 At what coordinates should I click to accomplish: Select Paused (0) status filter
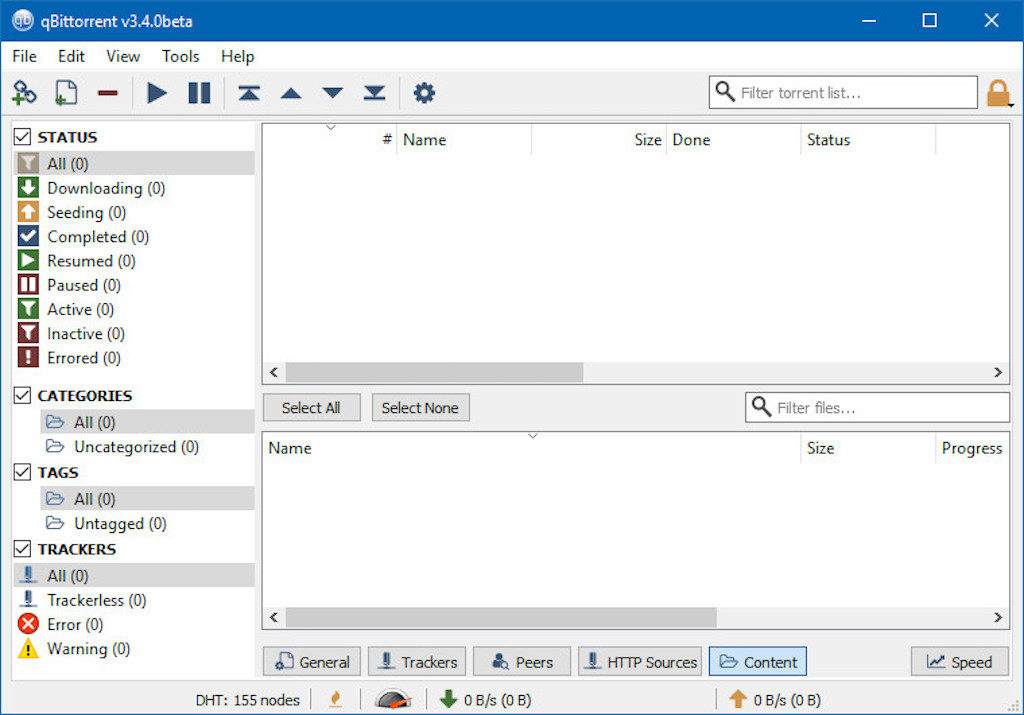click(x=134, y=285)
